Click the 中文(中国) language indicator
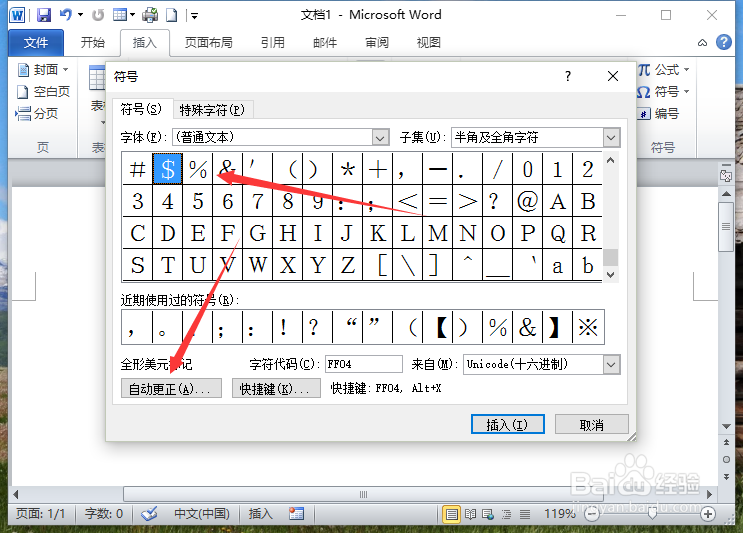 202,514
